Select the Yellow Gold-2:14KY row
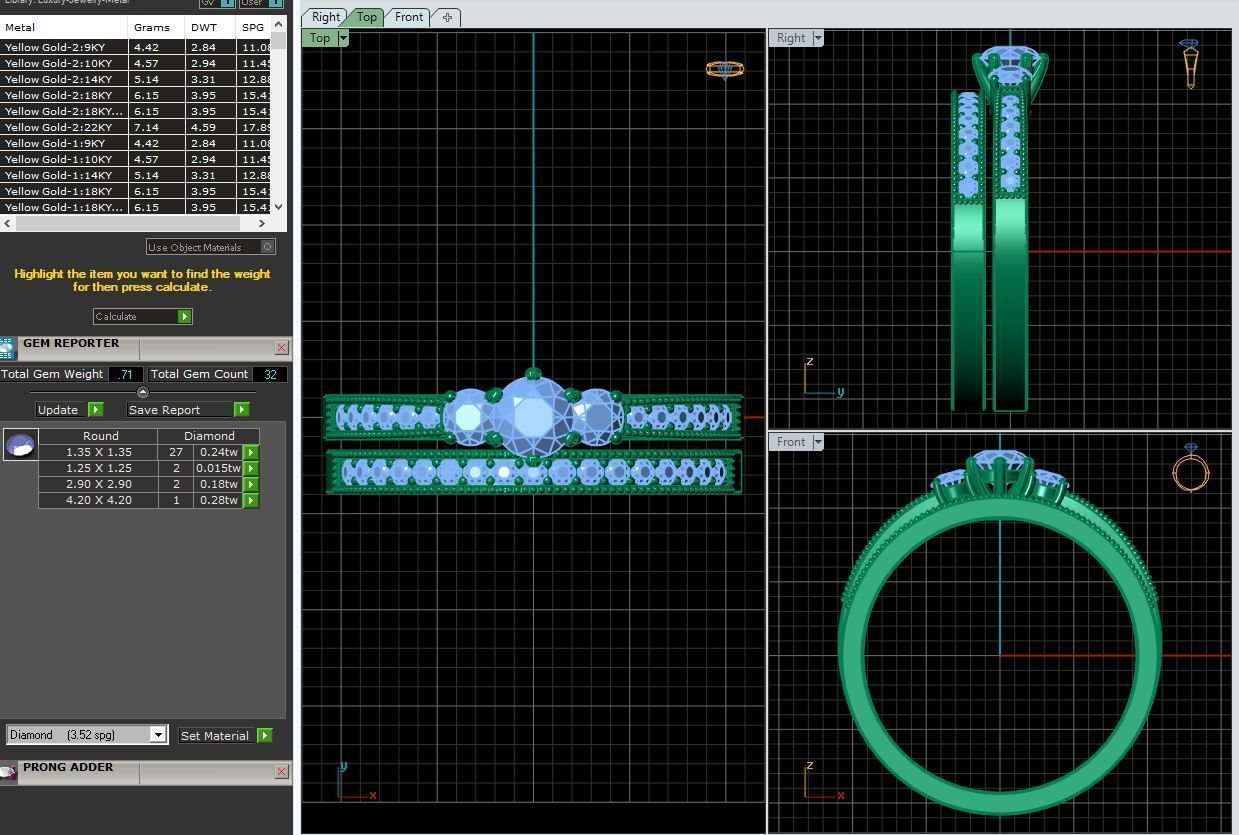 click(136, 79)
